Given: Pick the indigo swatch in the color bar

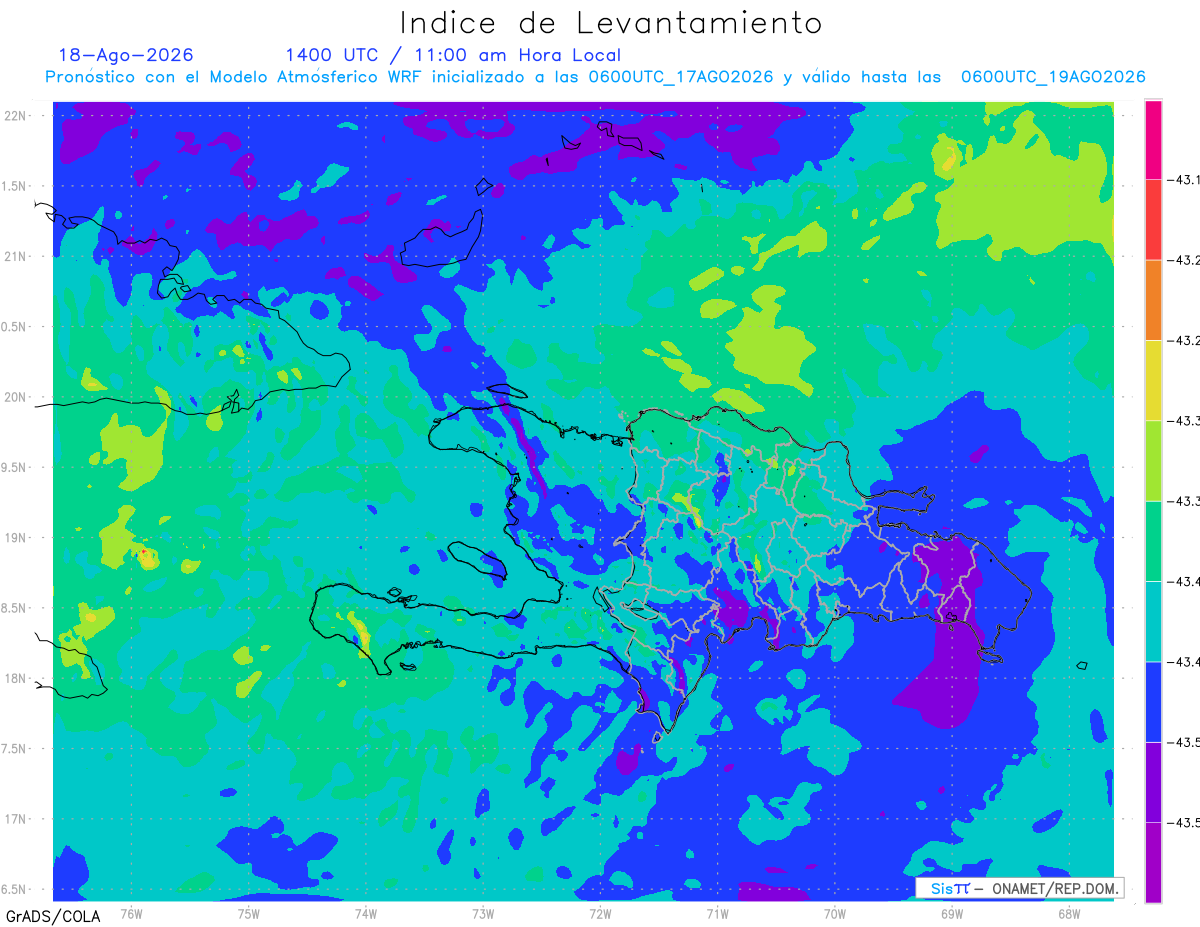Looking at the screenshot, I should [1153, 782].
